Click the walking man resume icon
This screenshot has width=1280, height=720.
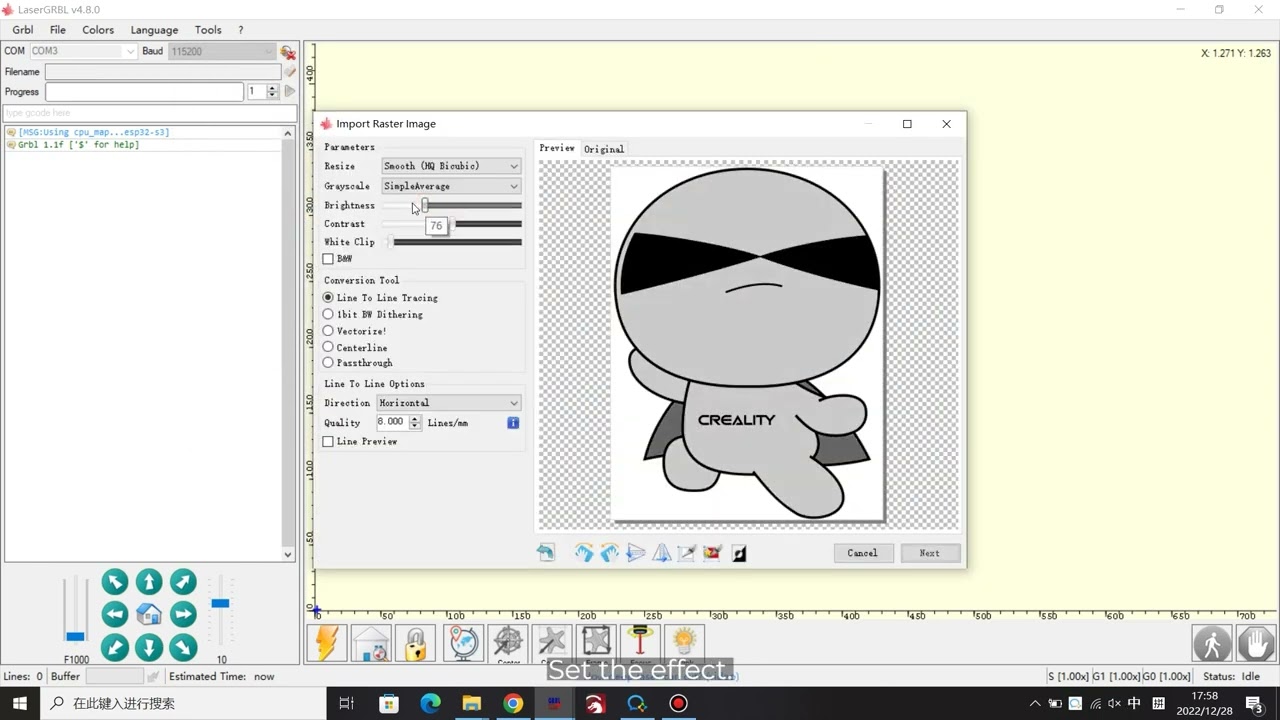pos(1212,644)
